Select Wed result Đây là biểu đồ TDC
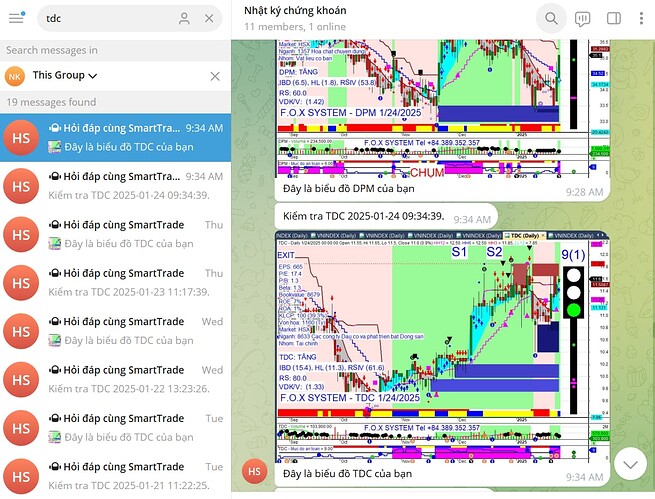The image size is (655, 499). (115, 332)
